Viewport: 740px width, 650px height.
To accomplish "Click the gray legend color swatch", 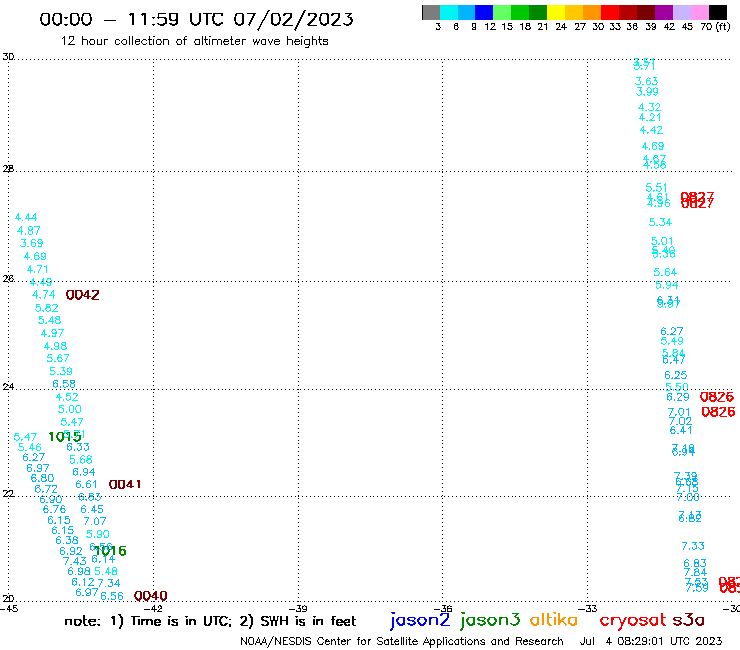I will click(x=431, y=12).
